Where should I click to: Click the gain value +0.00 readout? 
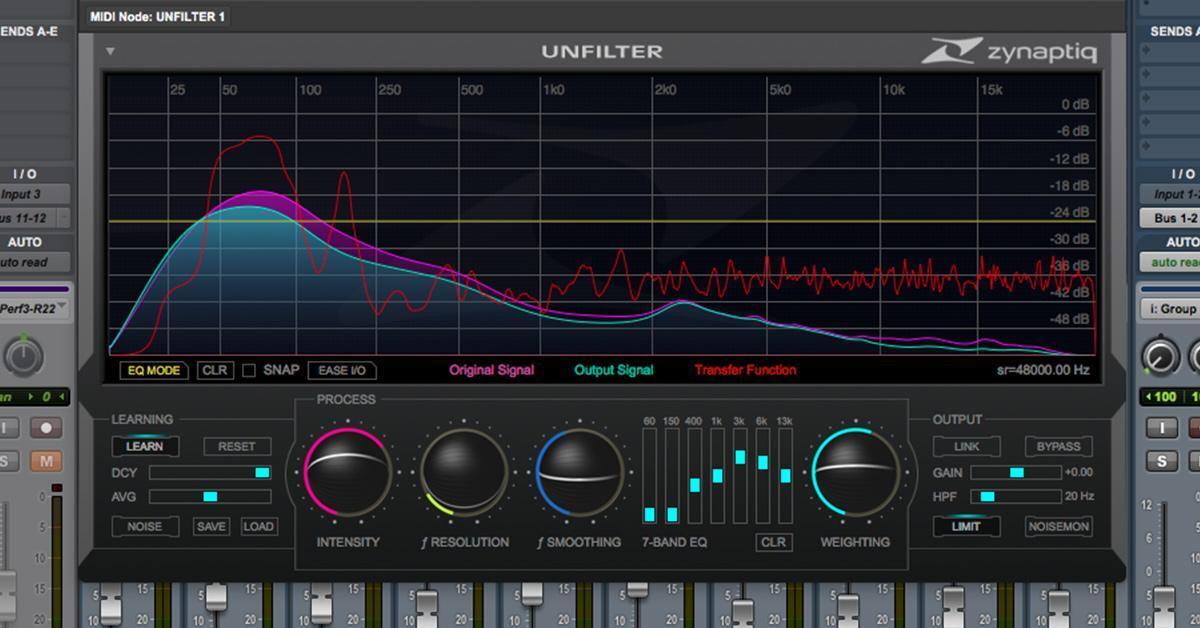click(x=1079, y=472)
